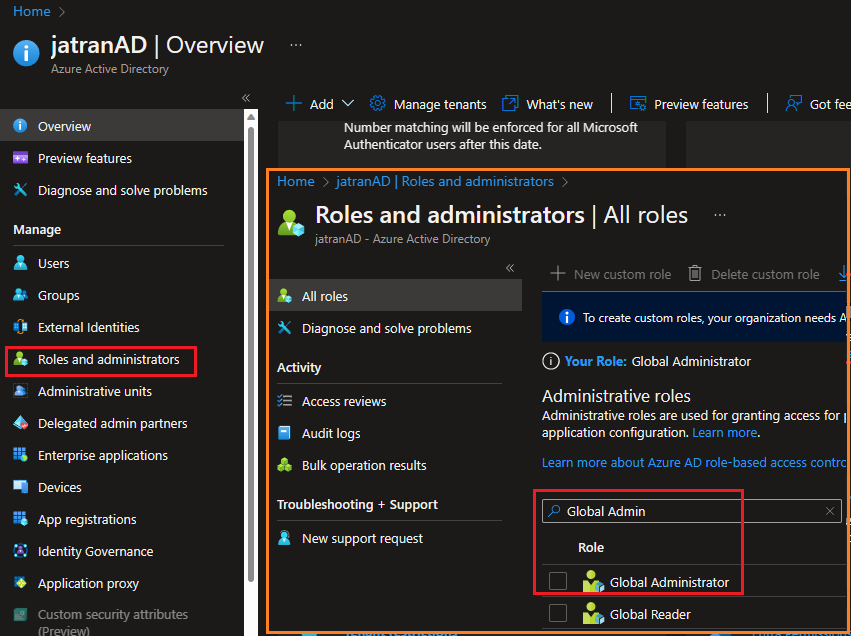The height and width of the screenshot is (636, 851).
Task: Click the Audit logs book icon
Action: [x=284, y=433]
